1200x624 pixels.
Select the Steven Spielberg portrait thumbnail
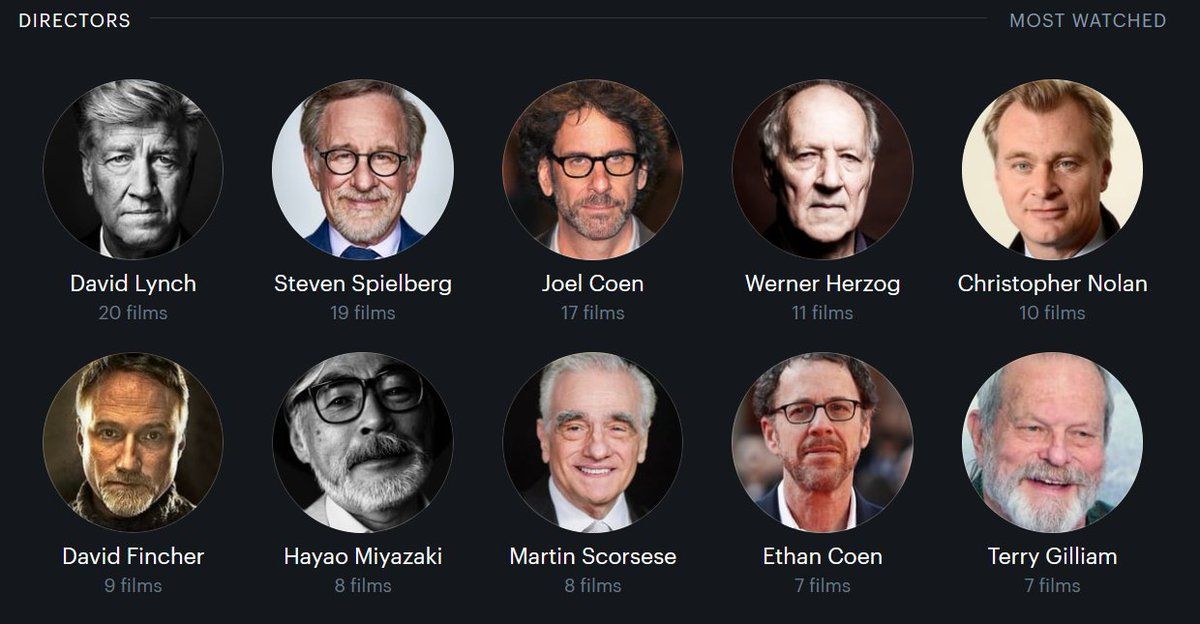[x=363, y=169]
